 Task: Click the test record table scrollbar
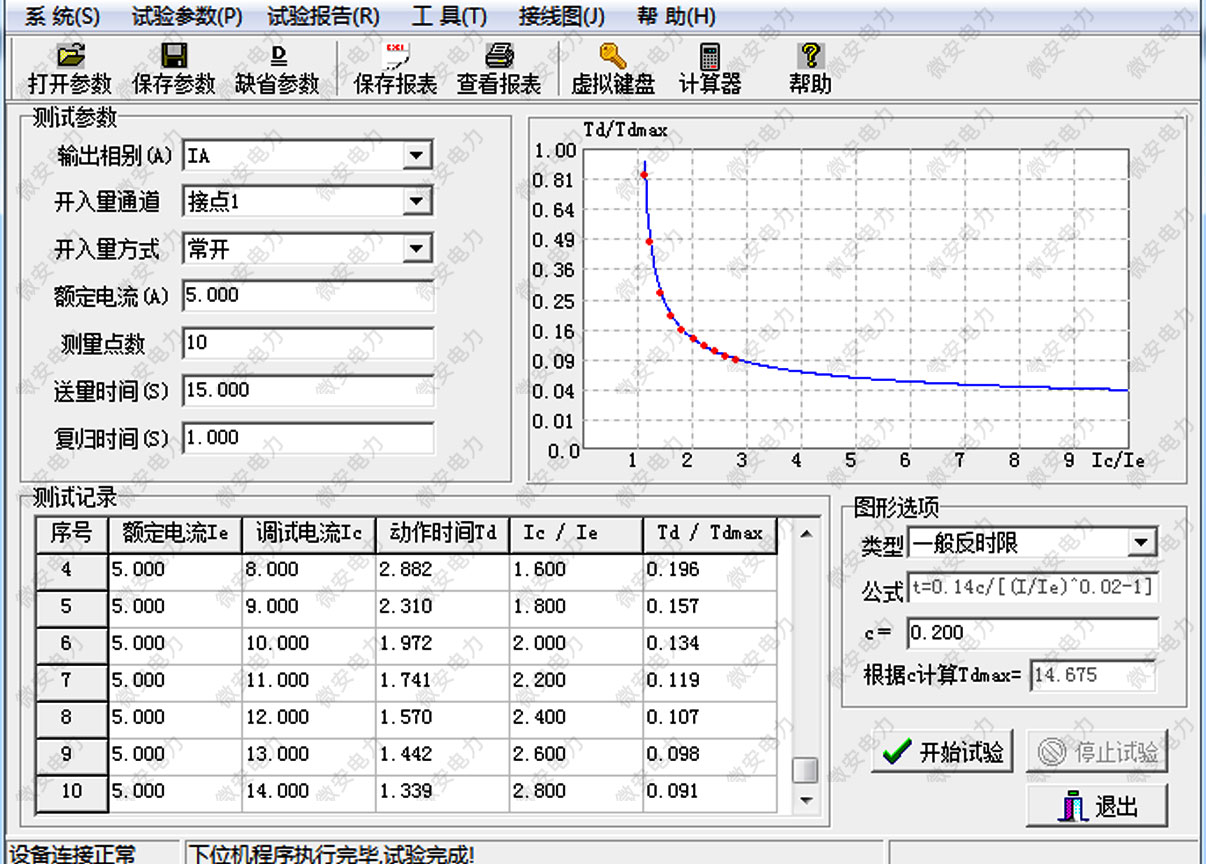point(806,765)
